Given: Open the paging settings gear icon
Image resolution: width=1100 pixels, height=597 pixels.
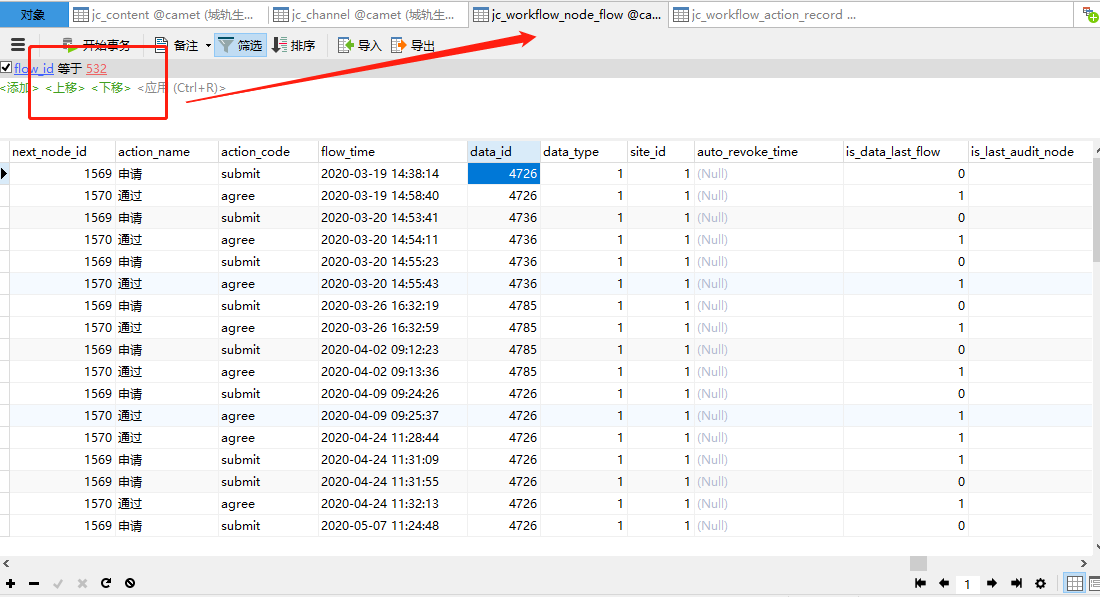Looking at the screenshot, I should pyautogui.click(x=1040, y=583).
